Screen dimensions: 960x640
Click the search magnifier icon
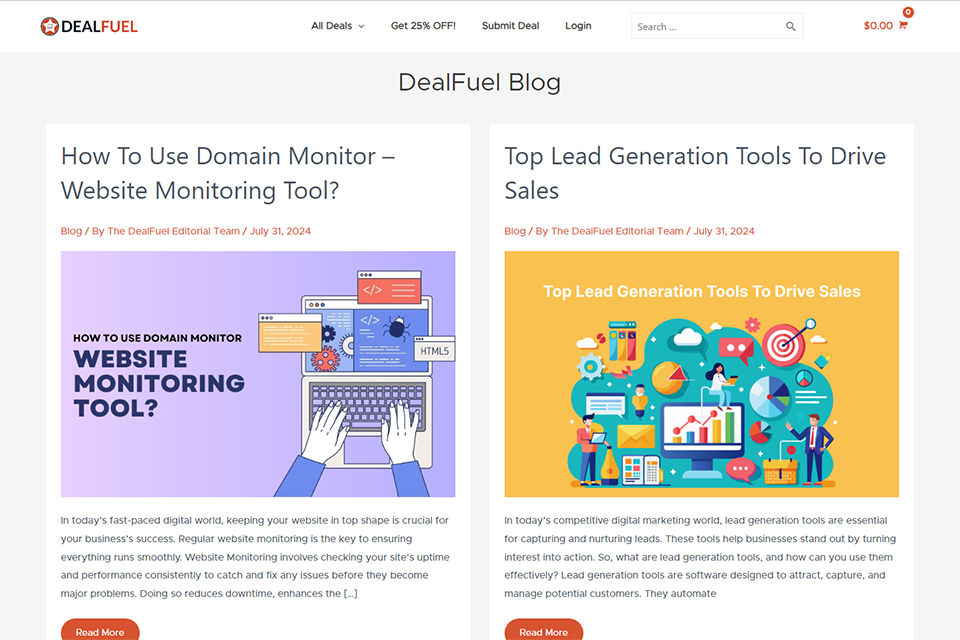coord(790,26)
